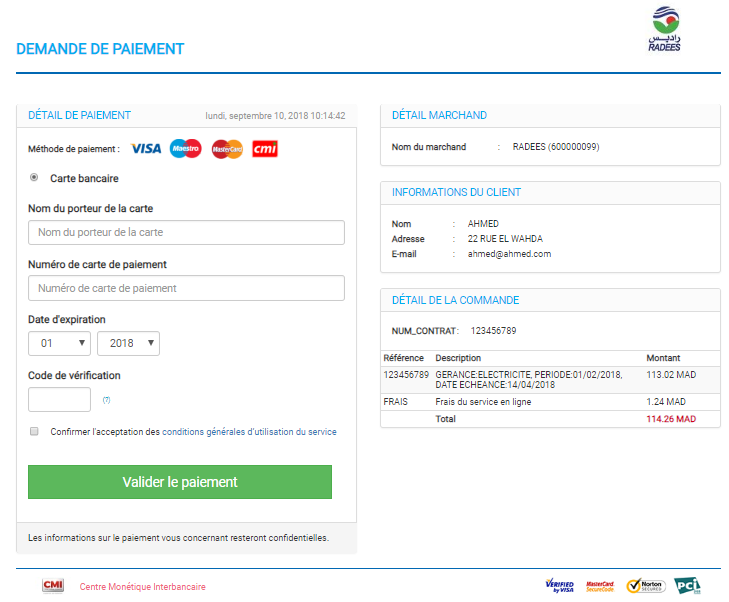This screenshot has width=729, height=602.
Task: Click the Maestro card logo
Action: (x=186, y=149)
